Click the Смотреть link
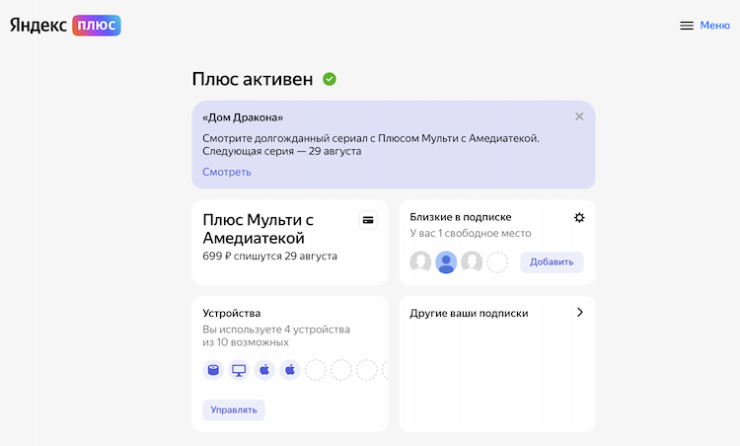 (227, 172)
